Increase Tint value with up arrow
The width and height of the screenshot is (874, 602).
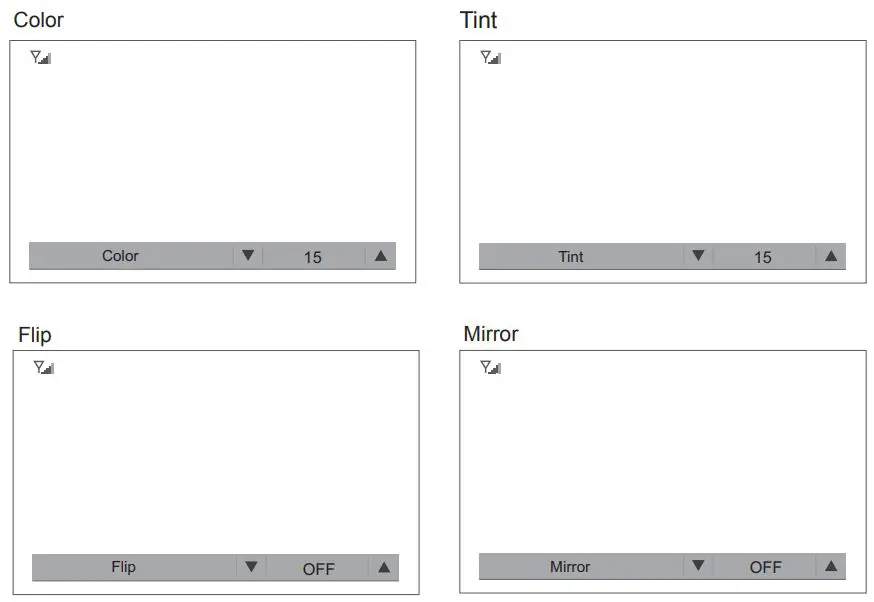tap(830, 256)
